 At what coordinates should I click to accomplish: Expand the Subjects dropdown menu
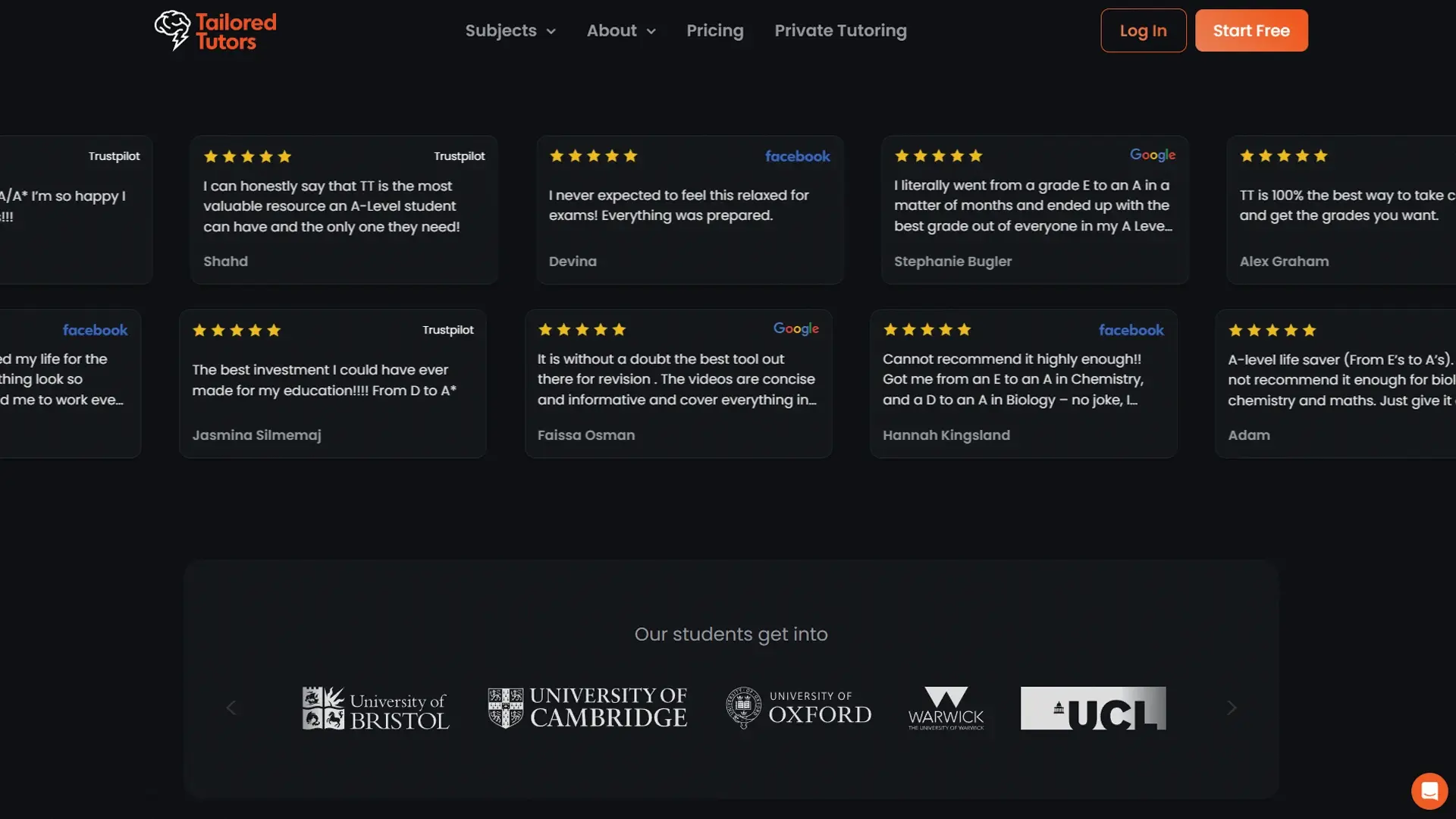(510, 31)
